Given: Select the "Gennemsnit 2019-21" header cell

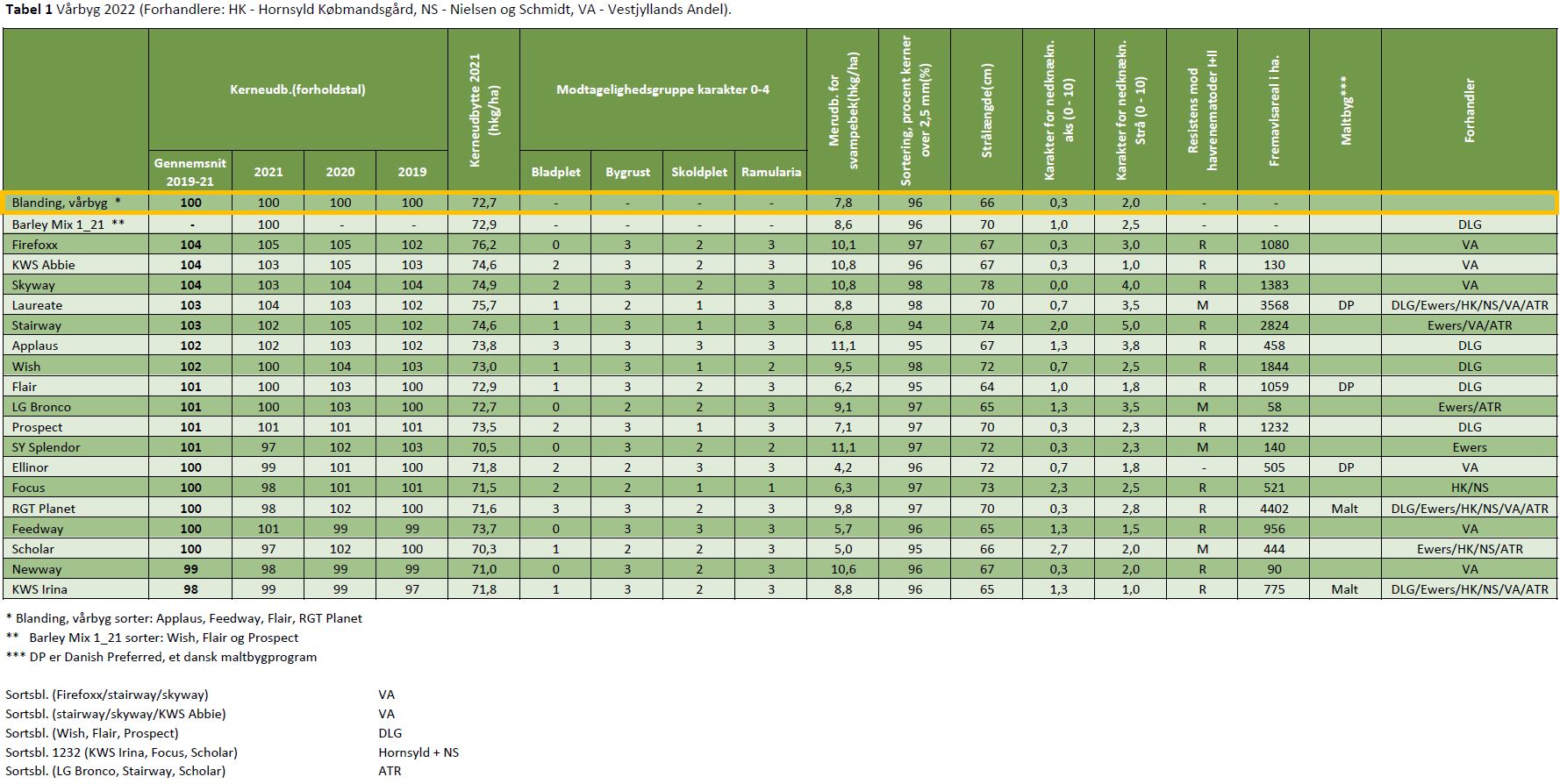Looking at the screenshot, I should point(190,172).
